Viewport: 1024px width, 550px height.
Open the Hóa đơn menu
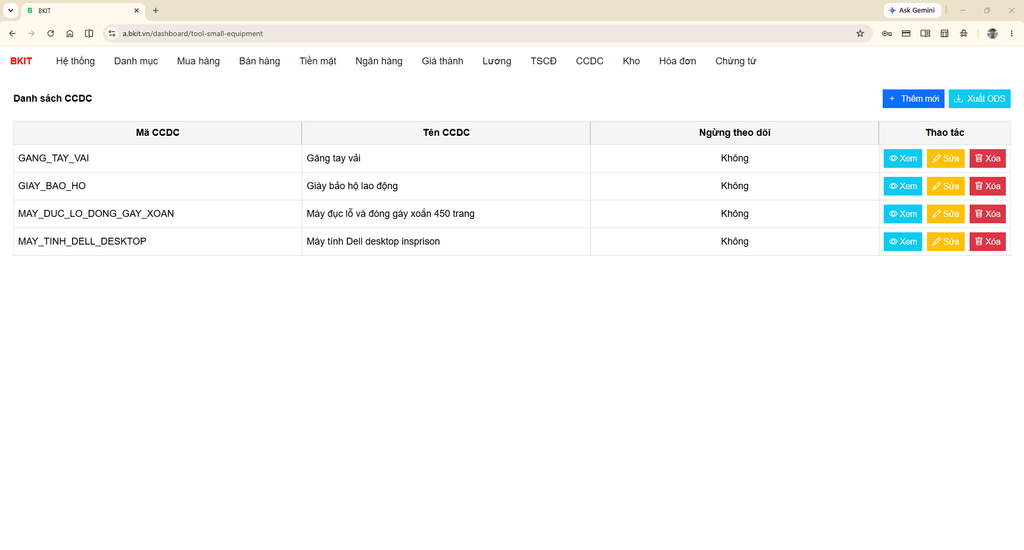(x=677, y=61)
